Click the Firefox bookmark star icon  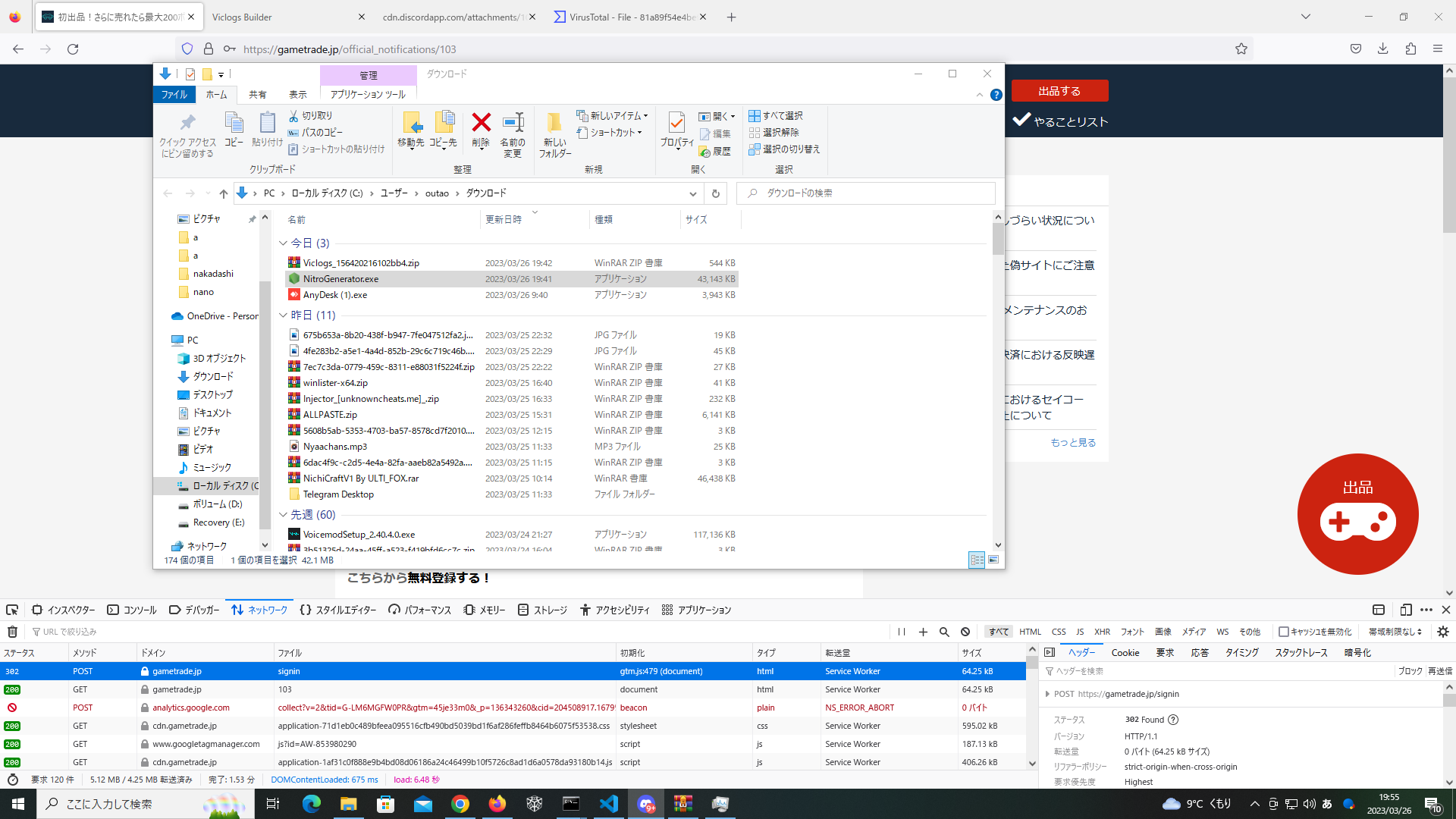(x=1241, y=49)
